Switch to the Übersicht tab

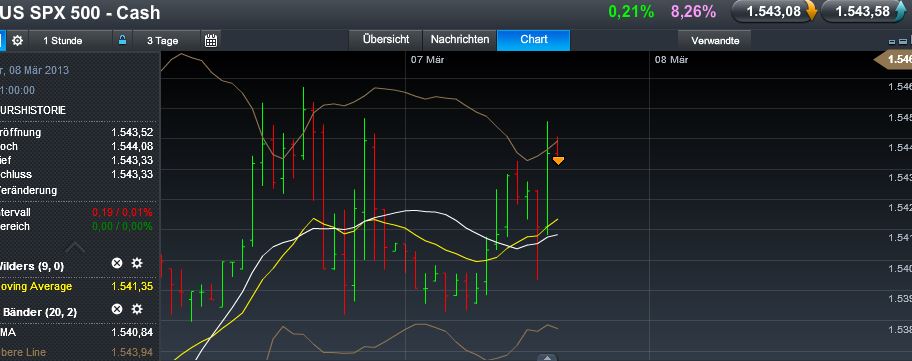point(386,40)
